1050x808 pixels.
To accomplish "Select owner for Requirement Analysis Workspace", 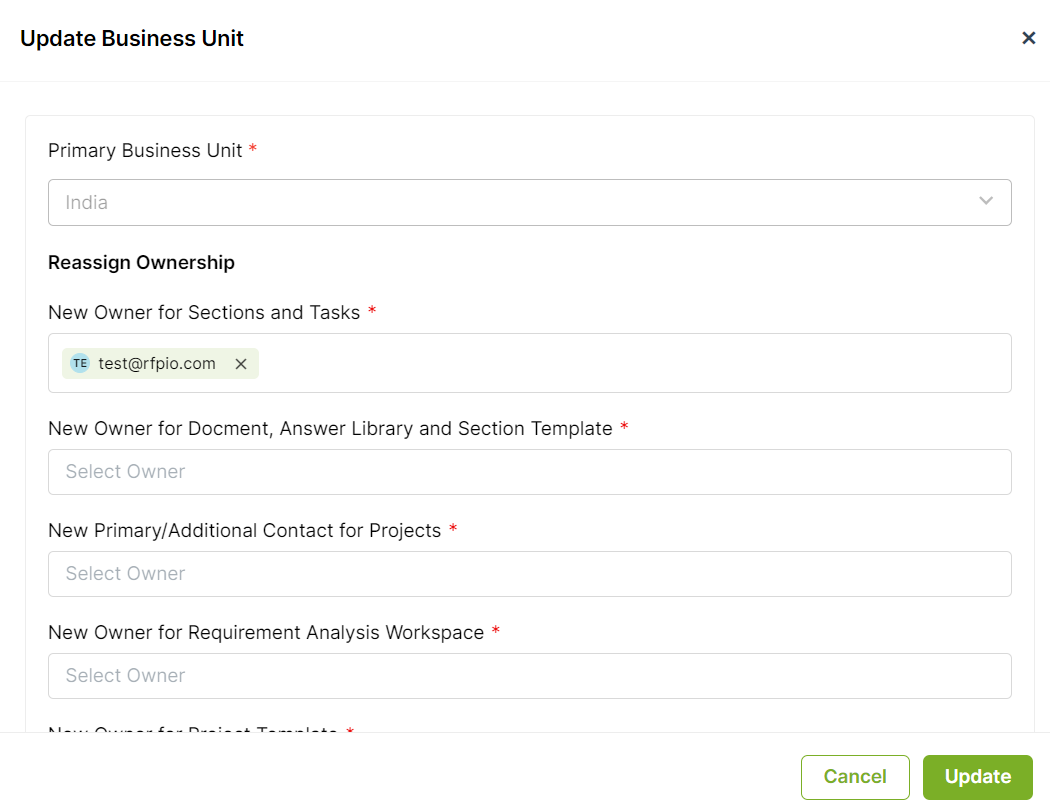I will (x=530, y=676).
